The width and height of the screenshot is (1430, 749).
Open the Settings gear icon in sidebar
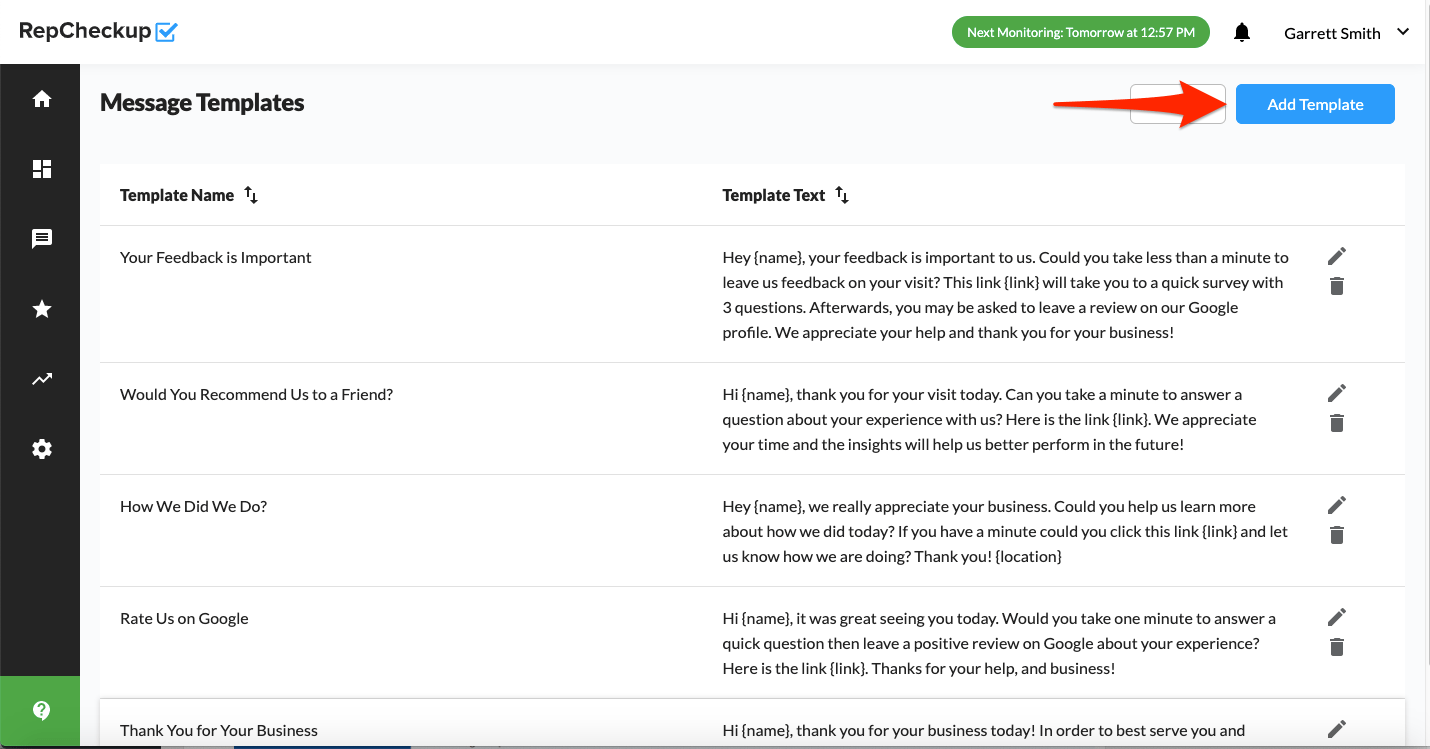[x=42, y=449]
